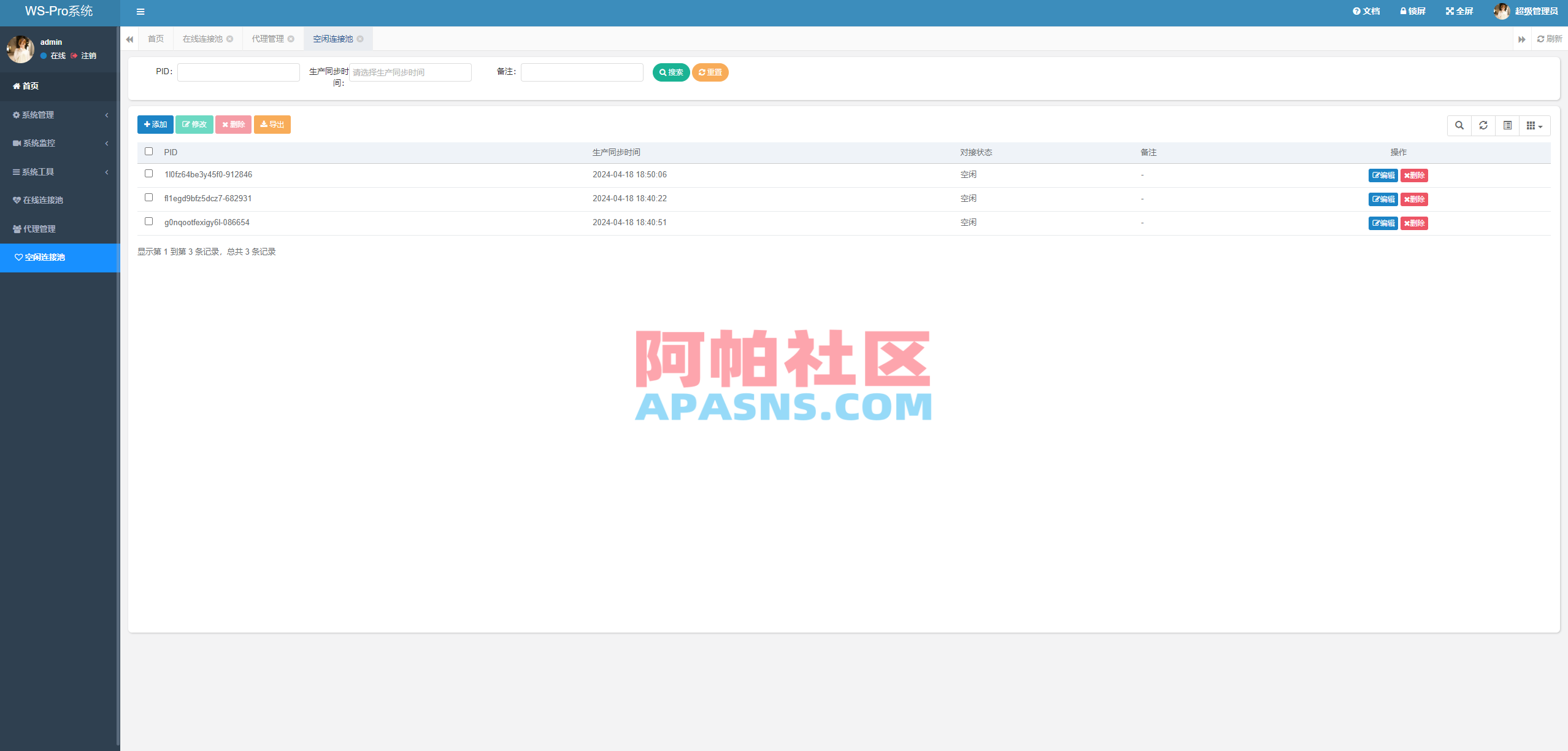Collapse the sidebar with the hamburger icon
1568x751 pixels.
point(140,12)
